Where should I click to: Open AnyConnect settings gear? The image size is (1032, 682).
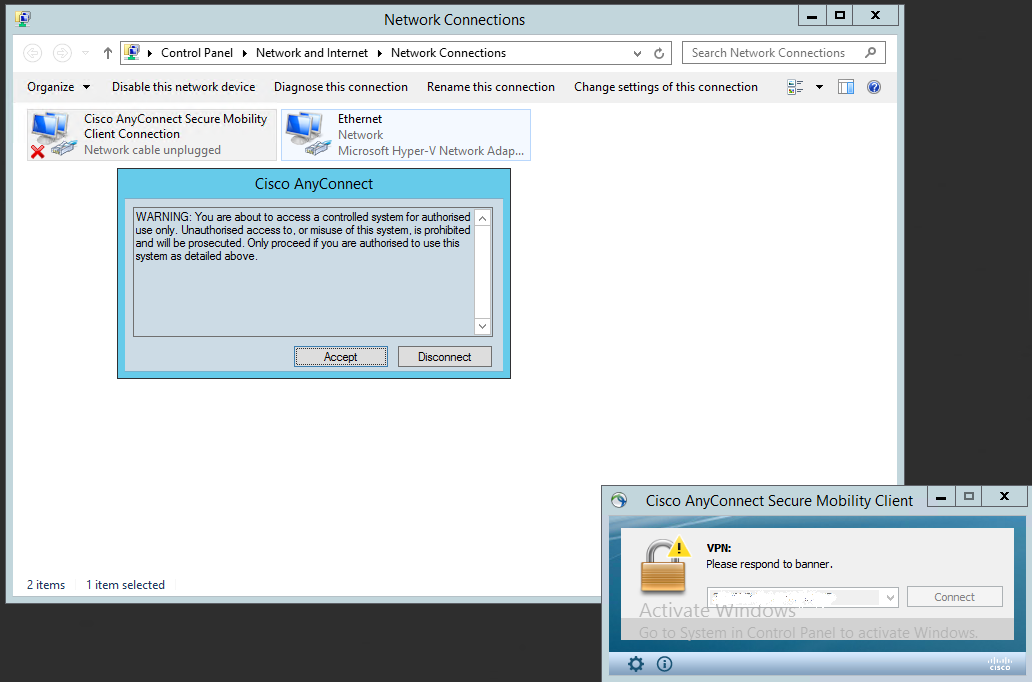(x=636, y=664)
